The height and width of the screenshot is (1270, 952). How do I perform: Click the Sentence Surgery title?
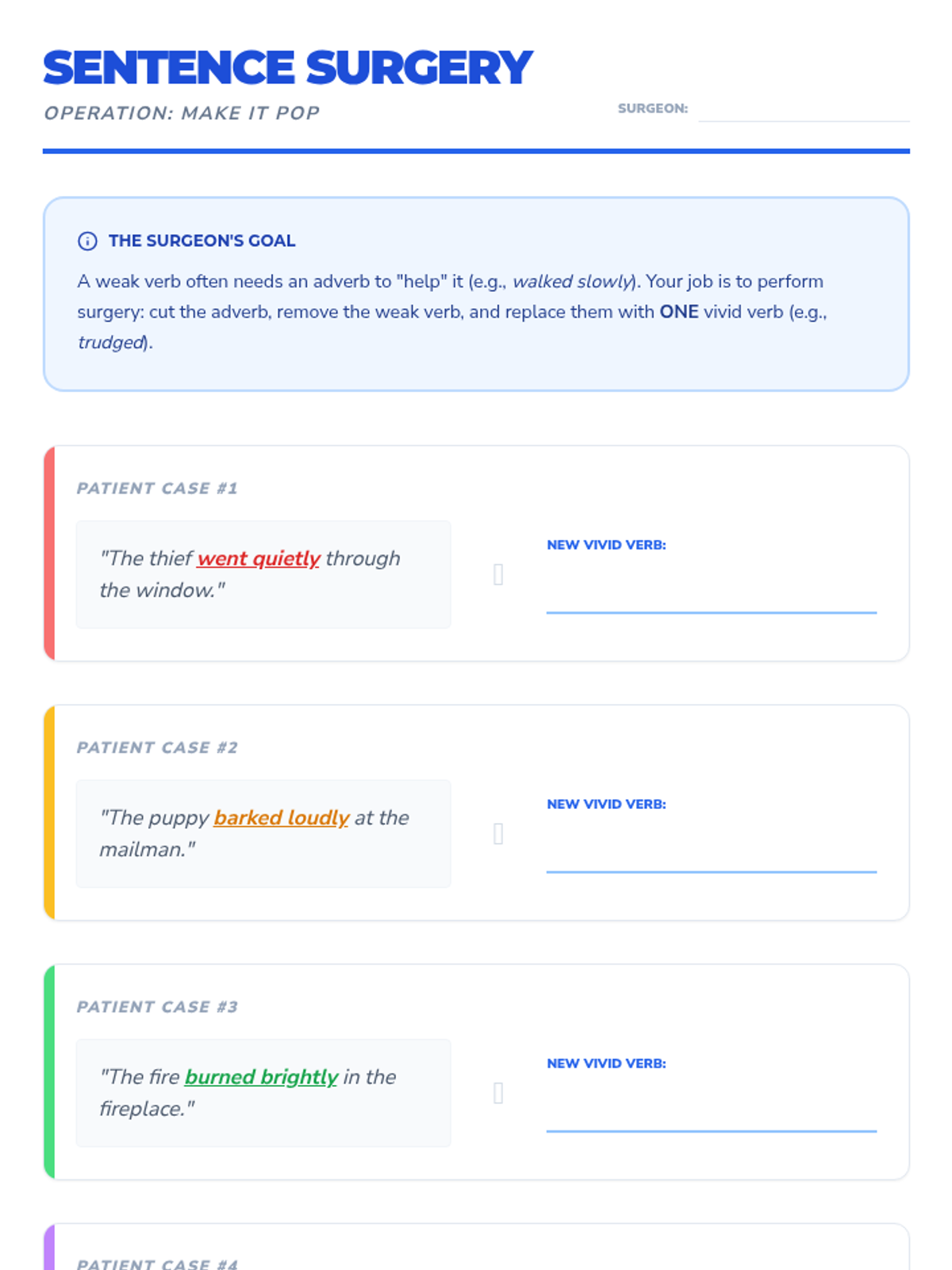coord(287,67)
